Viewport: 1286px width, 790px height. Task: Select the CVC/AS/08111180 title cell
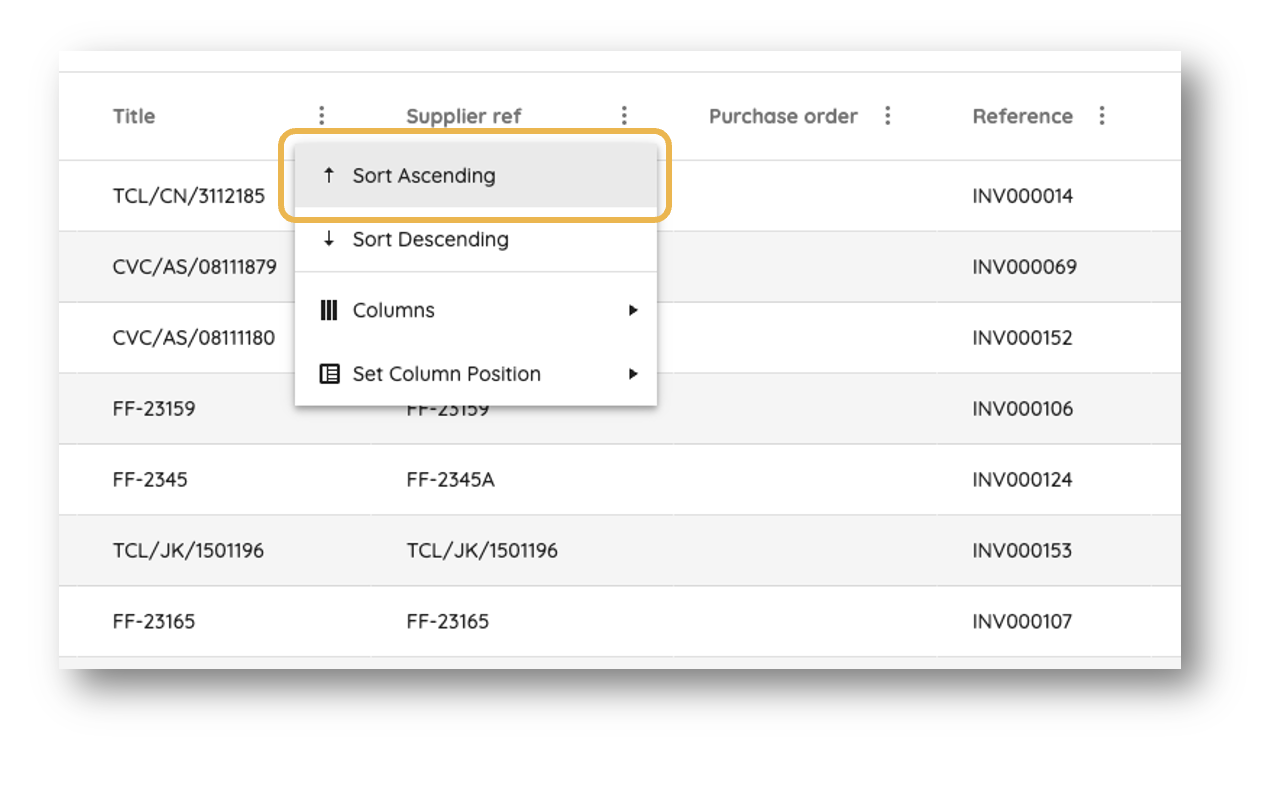(x=194, y=338)
